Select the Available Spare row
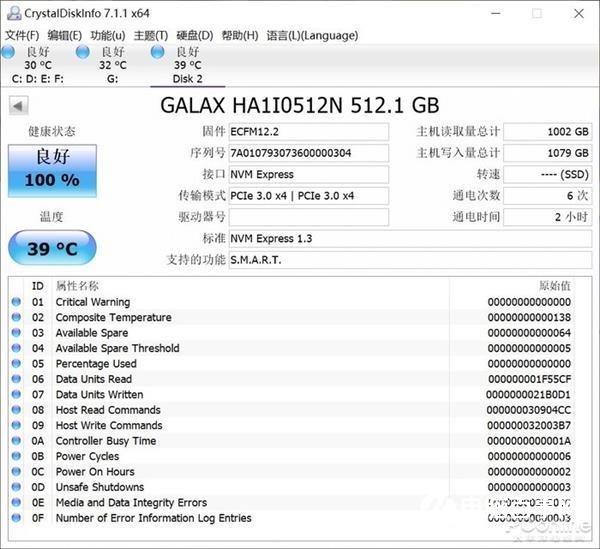 click(292, 333)
